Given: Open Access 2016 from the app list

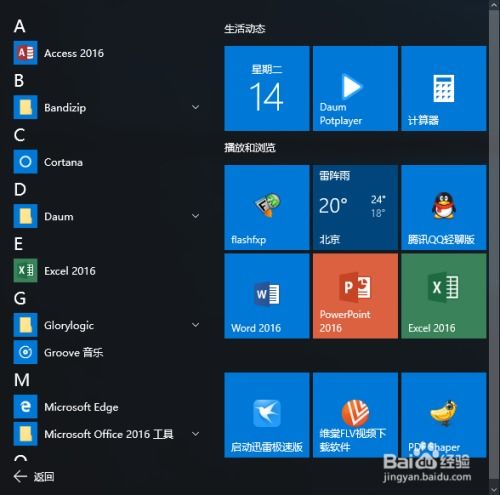Looking at the screenshot, I should click(107, 53).
